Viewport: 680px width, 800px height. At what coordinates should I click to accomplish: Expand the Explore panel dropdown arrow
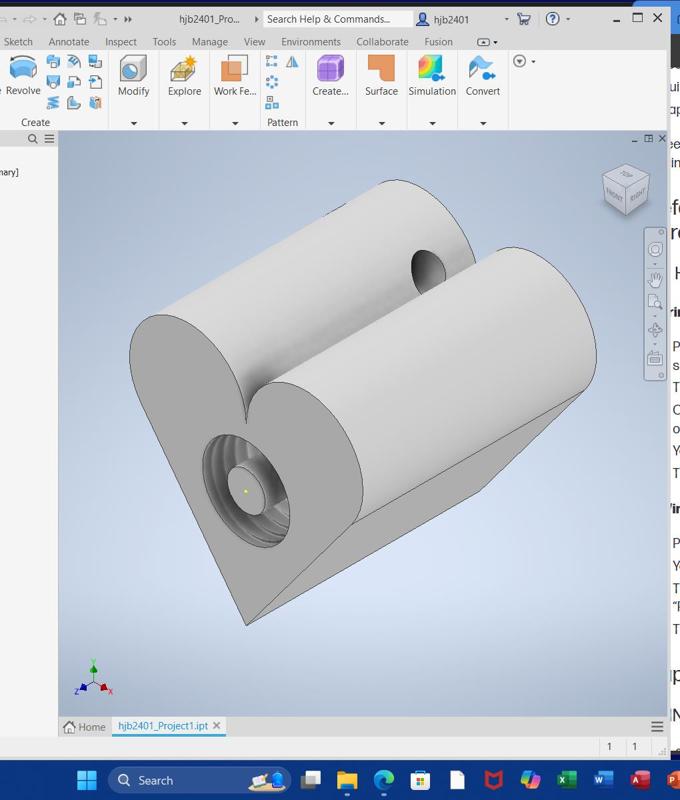click(x=185, y=123)
